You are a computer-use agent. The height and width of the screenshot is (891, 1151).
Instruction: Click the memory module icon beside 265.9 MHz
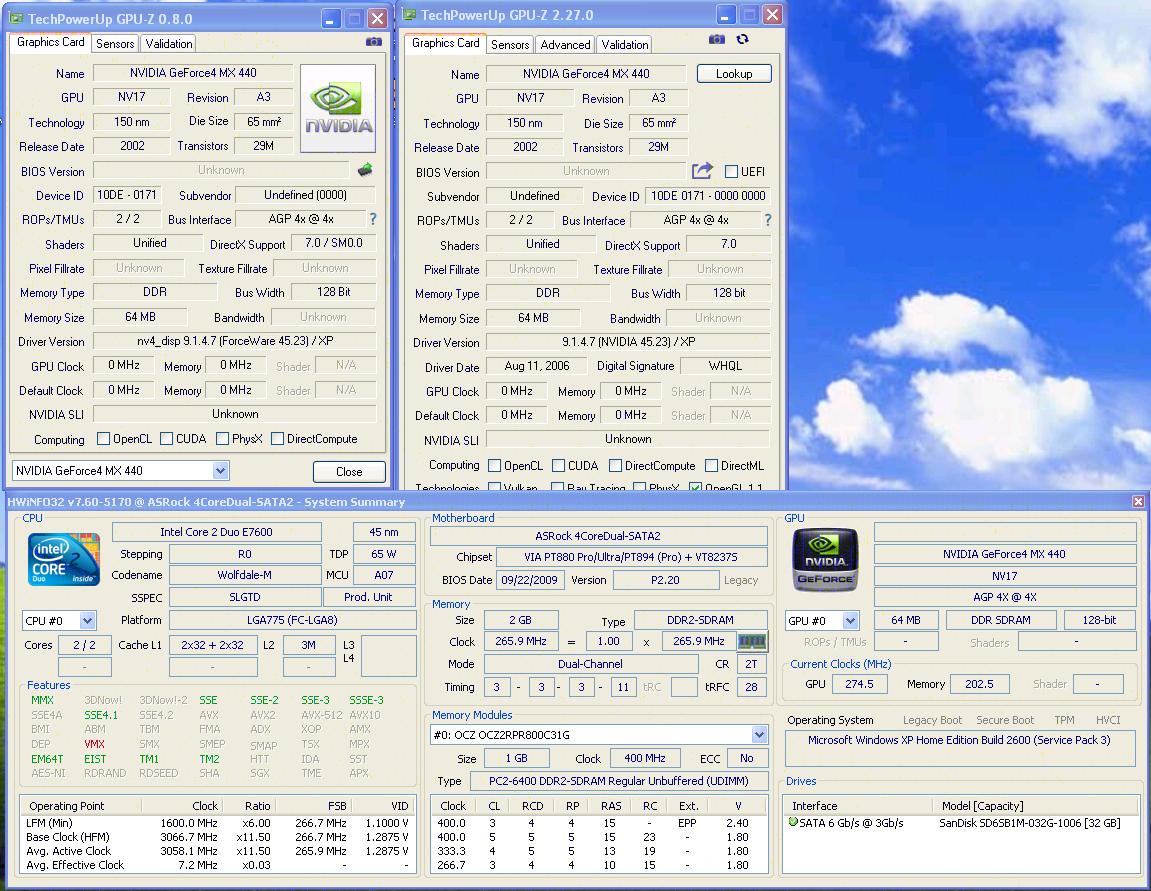click(x=752, y=641)
